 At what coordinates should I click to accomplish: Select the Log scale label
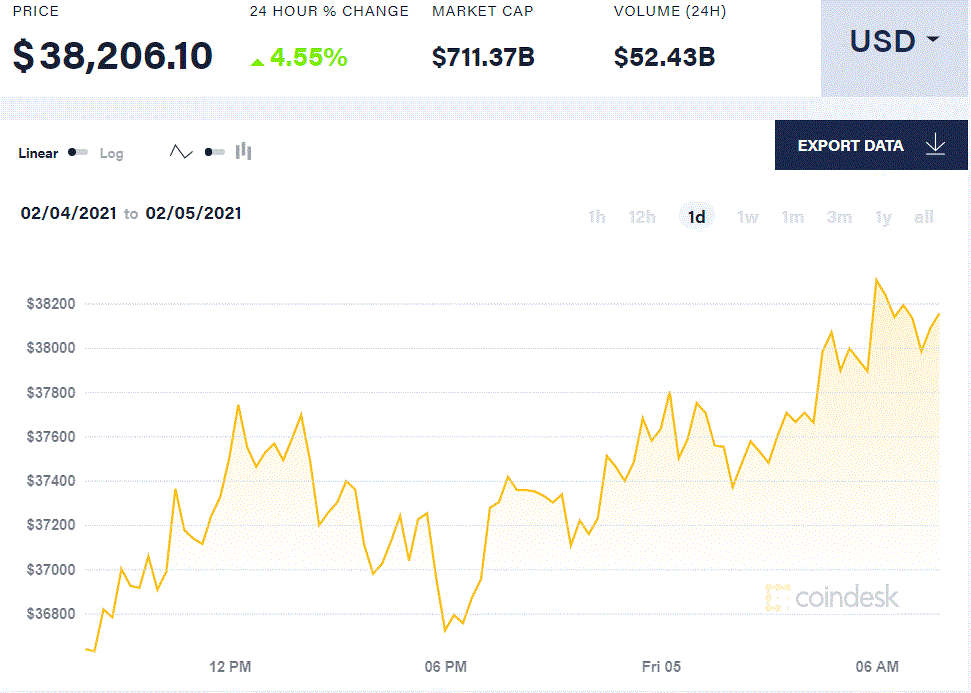pos(111,153)
